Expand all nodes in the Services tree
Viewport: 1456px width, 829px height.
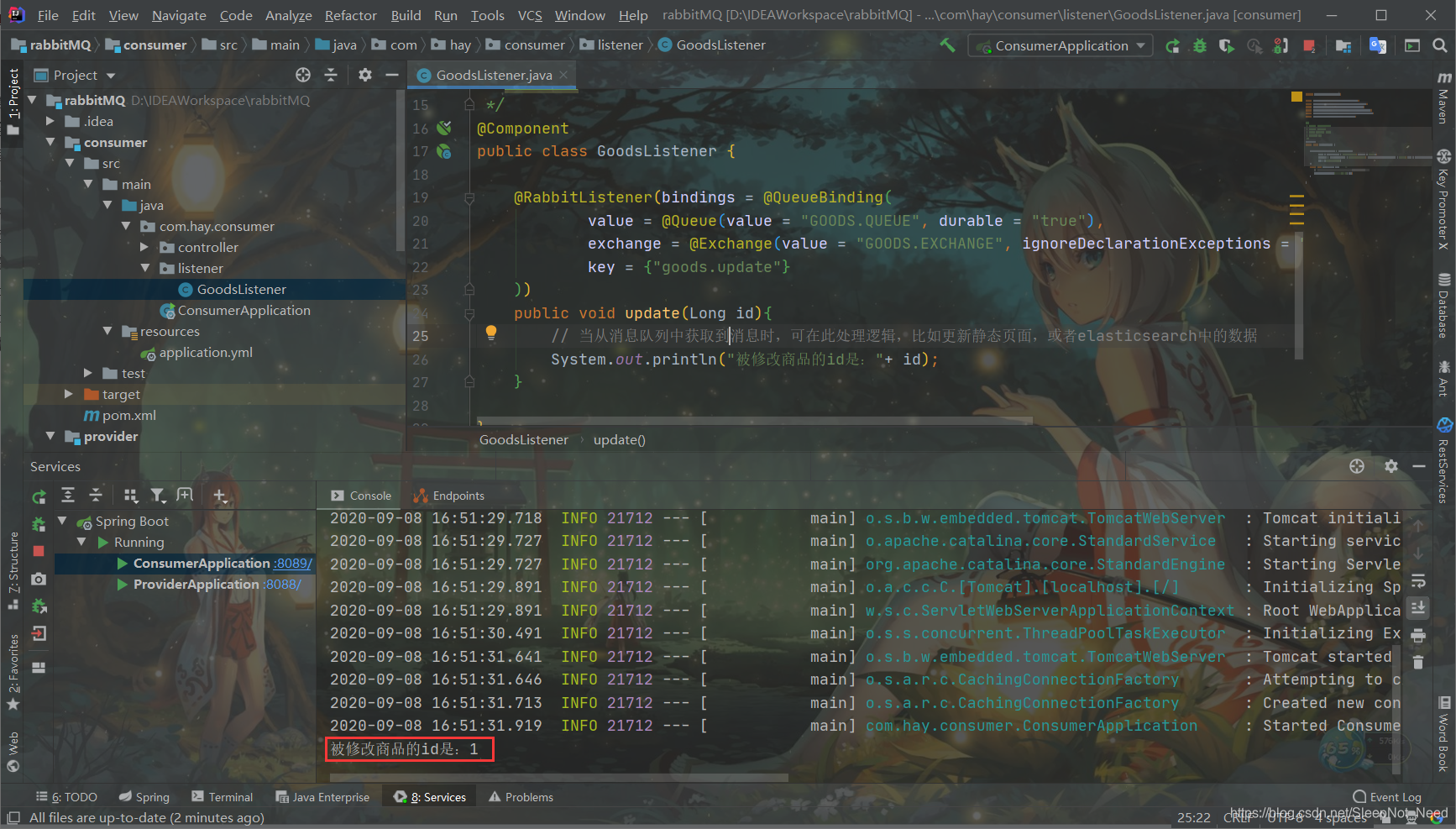tap(68, 496)
